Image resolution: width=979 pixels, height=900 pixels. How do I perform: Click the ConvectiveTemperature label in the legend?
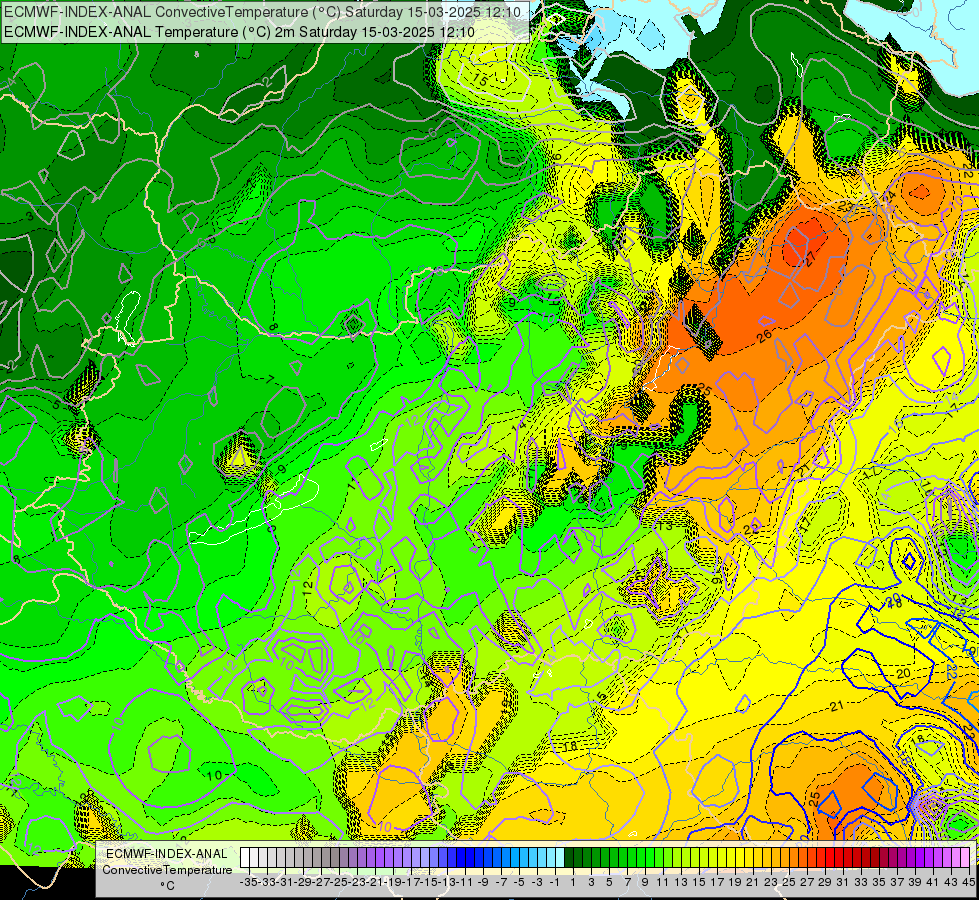tap(167, 870)
